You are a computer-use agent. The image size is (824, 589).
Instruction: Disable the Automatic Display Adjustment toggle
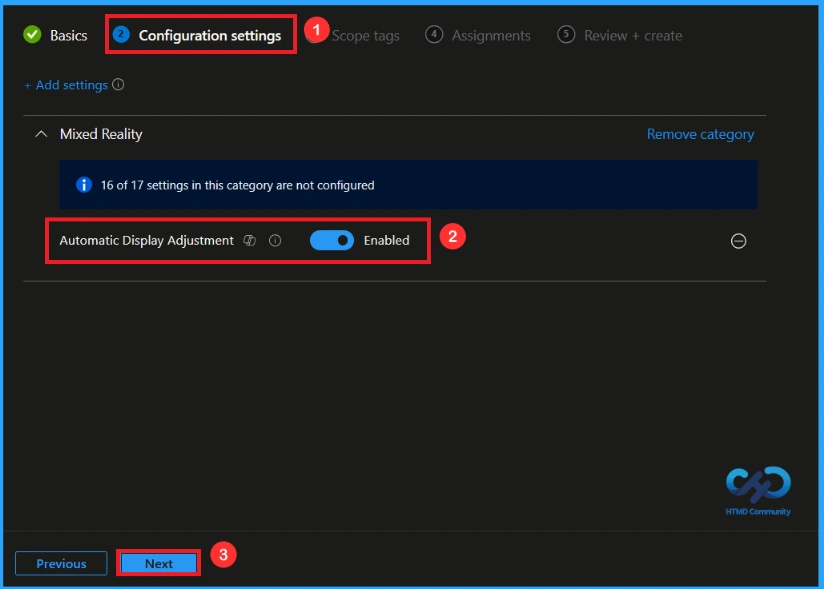point(331,240)
